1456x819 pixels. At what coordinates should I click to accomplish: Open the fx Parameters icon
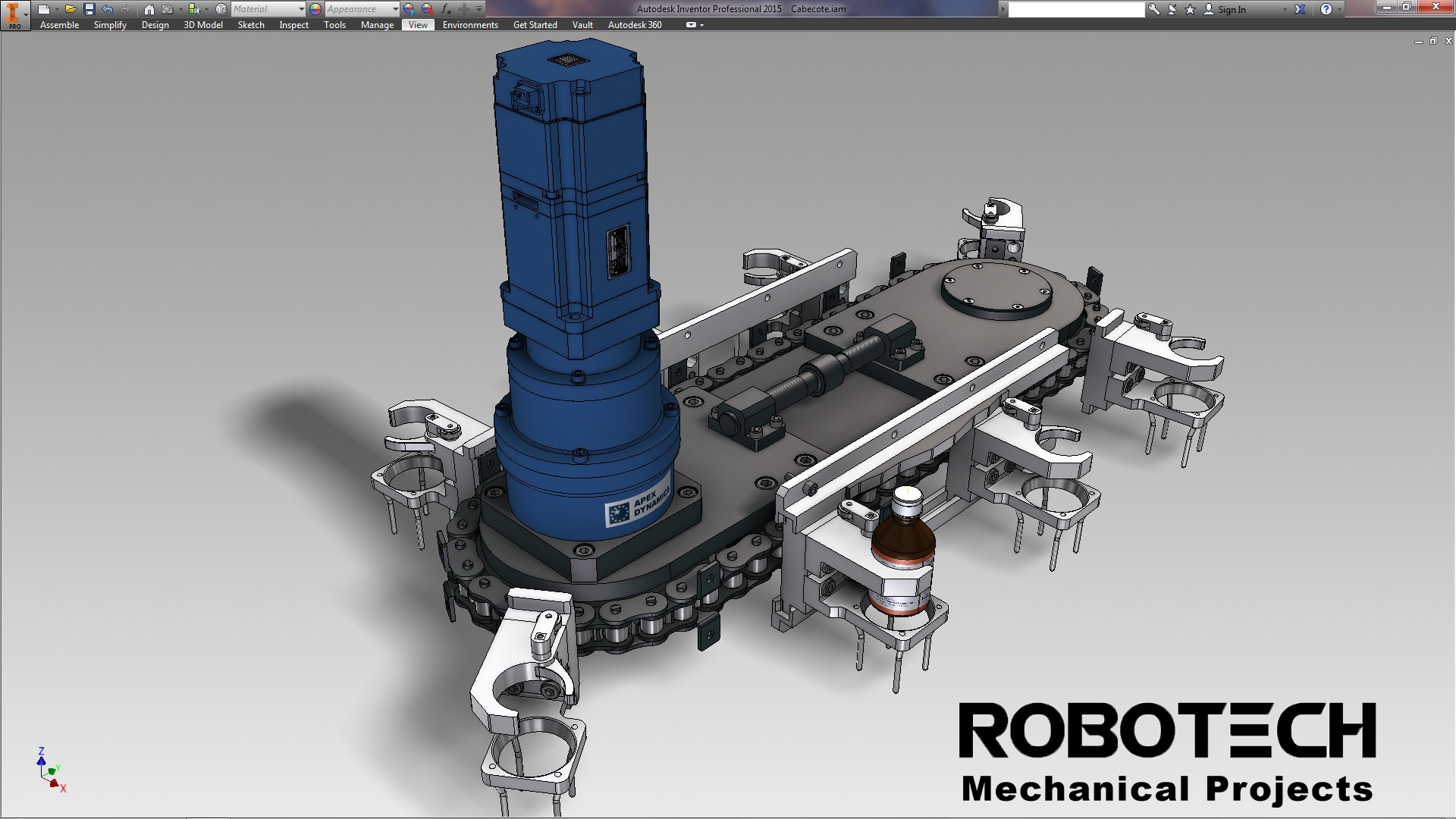pos(446,9)
